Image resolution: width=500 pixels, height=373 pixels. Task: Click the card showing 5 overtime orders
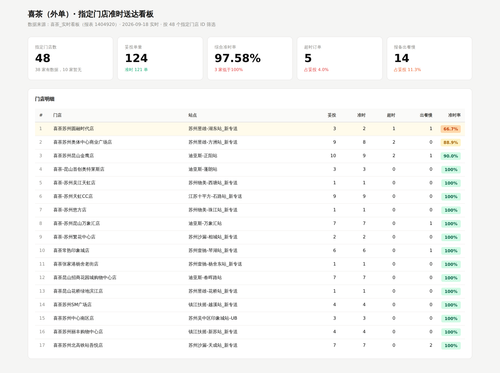coord(340,58)
